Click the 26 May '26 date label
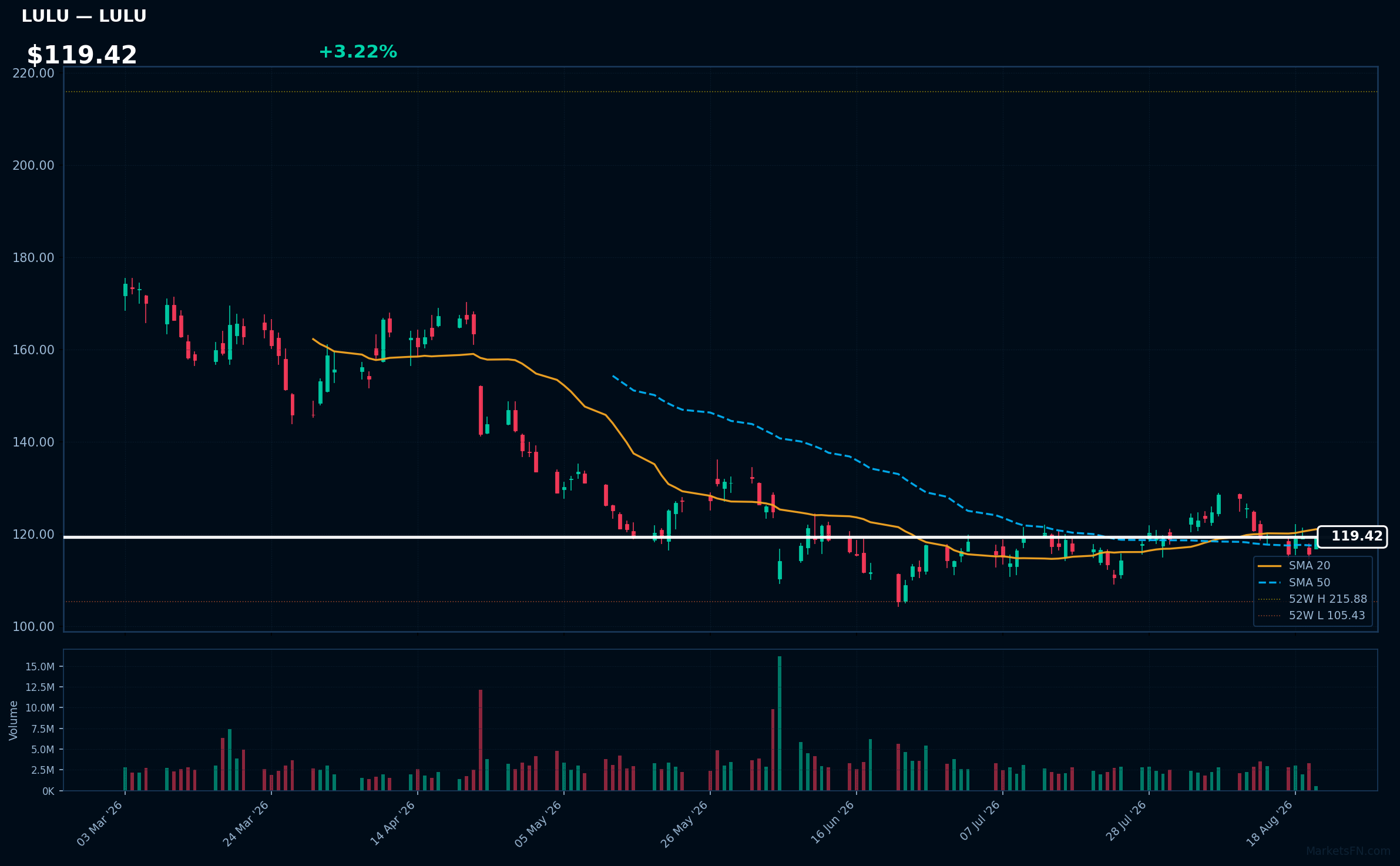This screenshot has height=866, width=1400. 685,823
